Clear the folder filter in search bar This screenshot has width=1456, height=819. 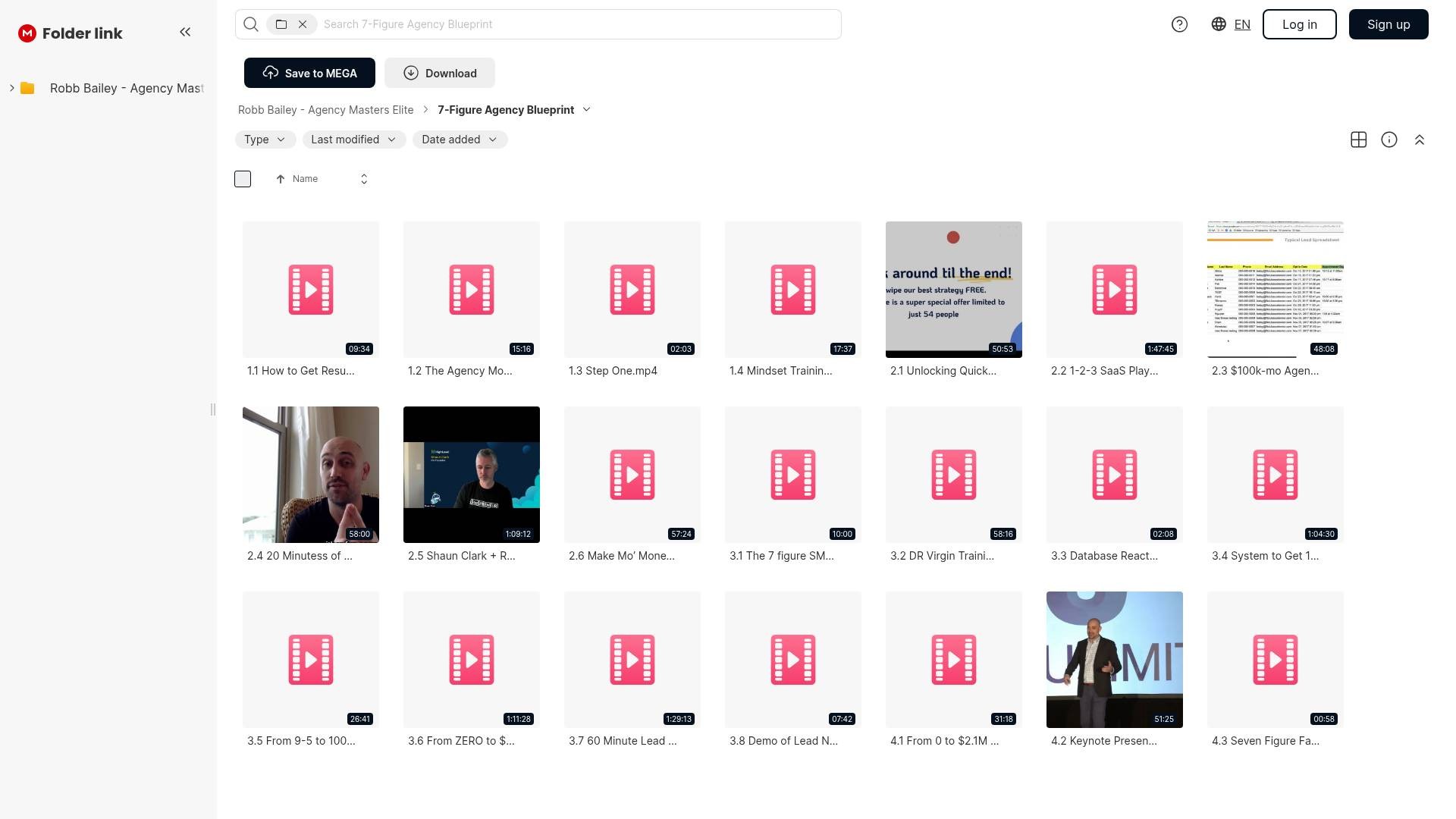pos(303,24)
